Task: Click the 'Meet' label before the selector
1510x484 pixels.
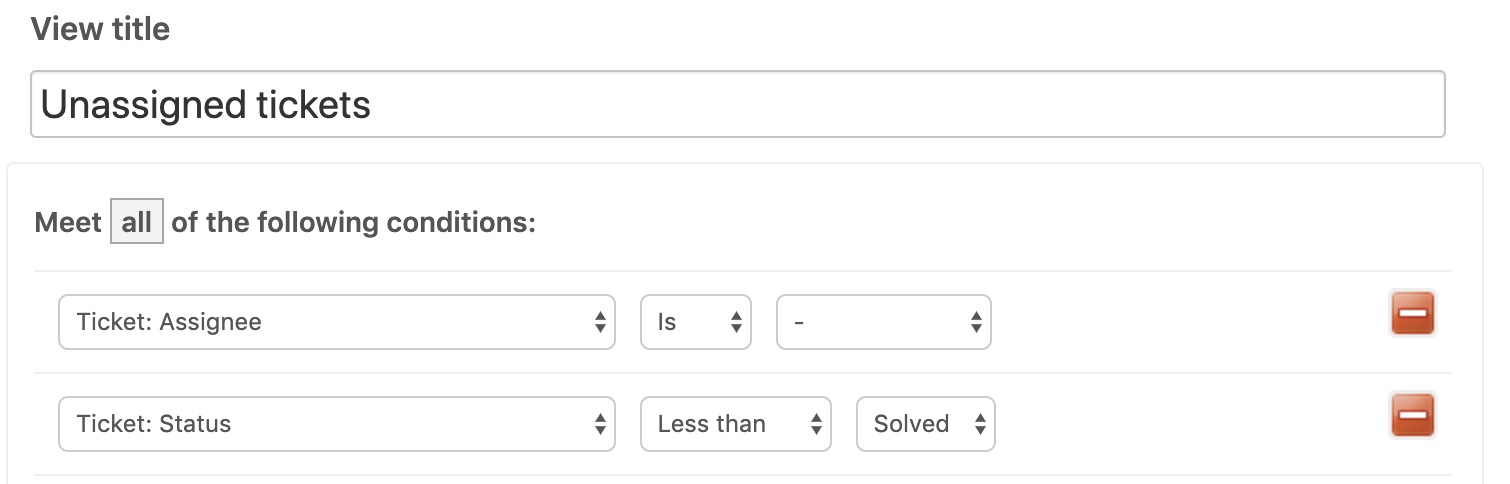Action: coord(68,222)
